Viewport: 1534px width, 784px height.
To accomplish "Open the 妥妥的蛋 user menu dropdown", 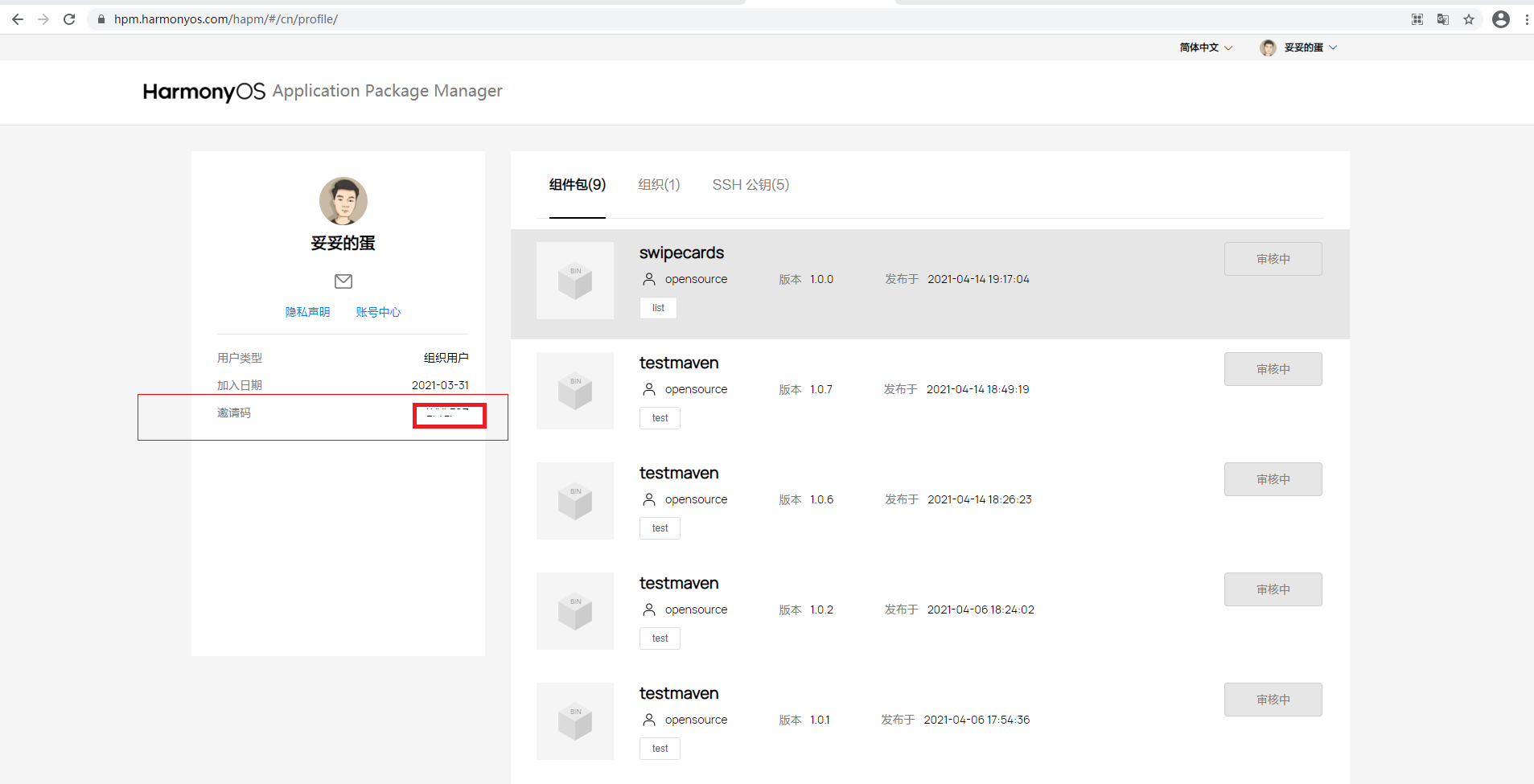I will [x=1310, y=47].
